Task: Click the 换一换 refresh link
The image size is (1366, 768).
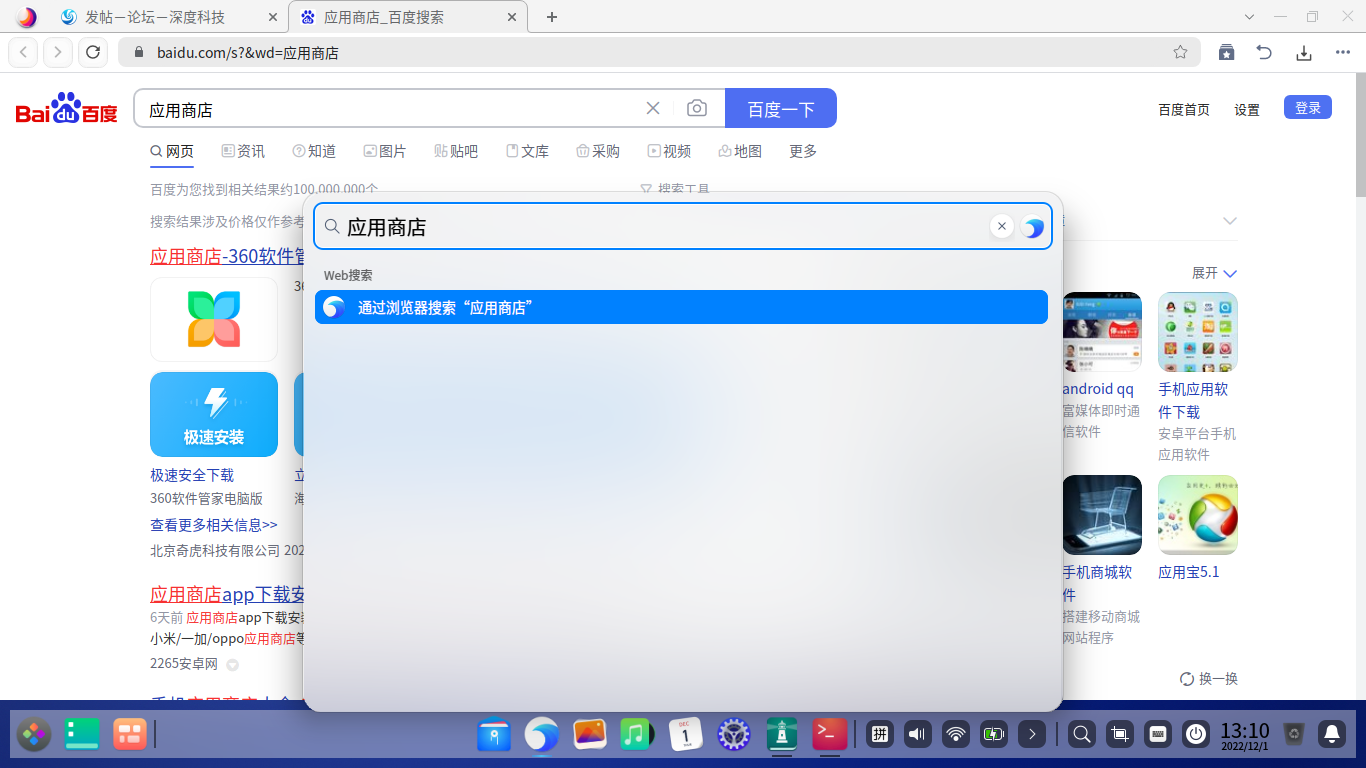Action: pyautogui.click(x=1209, y=678)
